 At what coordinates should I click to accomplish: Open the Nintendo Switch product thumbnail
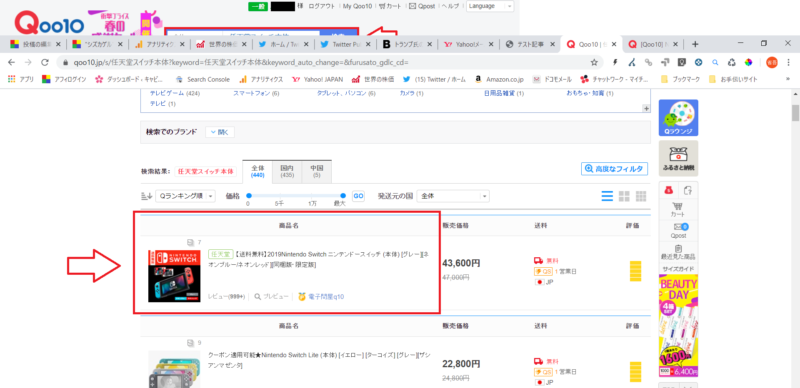coord(174,276)
